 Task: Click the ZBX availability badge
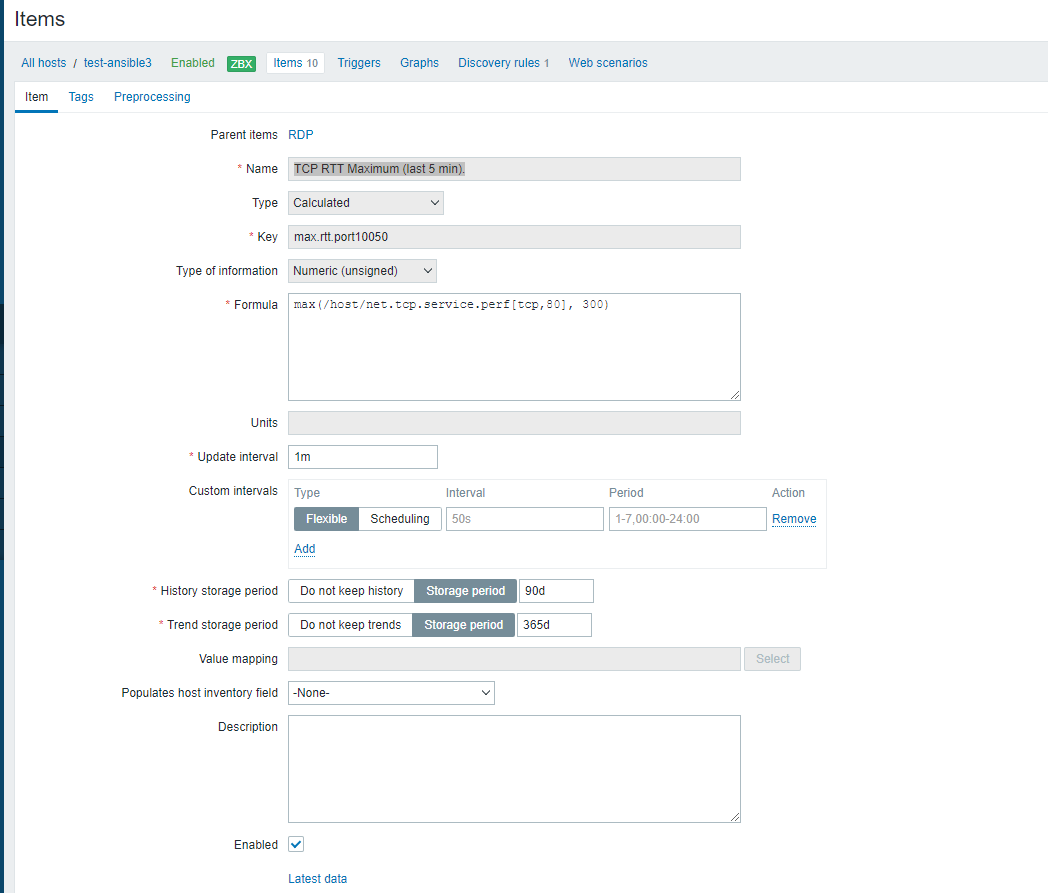click(241, 63)
